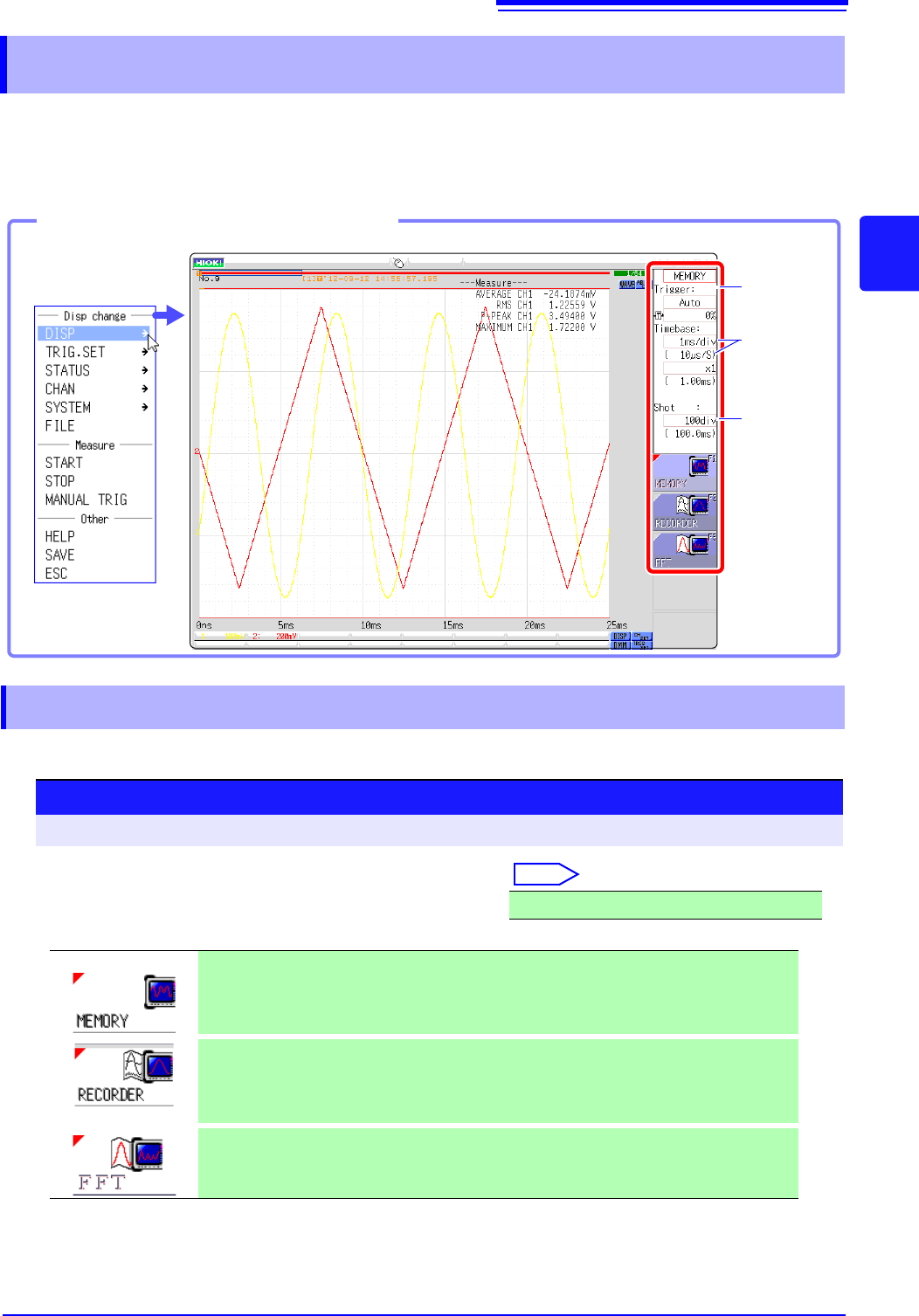Click the RMS CH1 measurement value
Image resolution: width=919 pixels, height=1316 pixels.
(x=572, y=306)
